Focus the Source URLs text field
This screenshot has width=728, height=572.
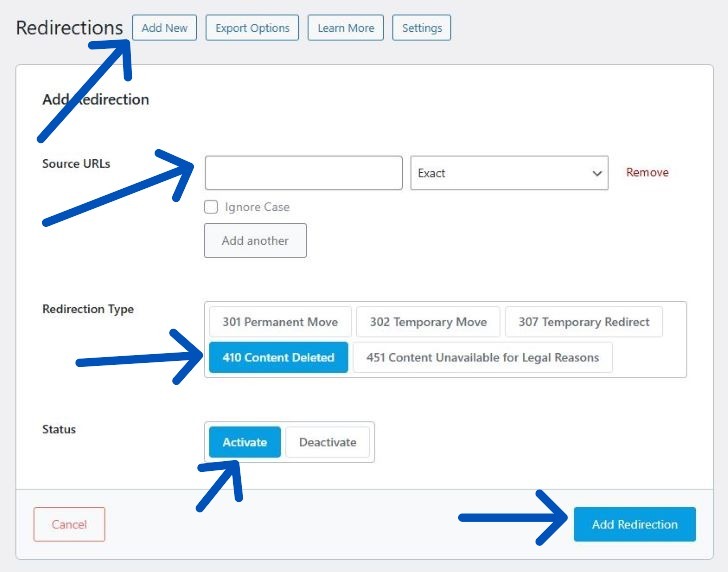coord(303,173)
